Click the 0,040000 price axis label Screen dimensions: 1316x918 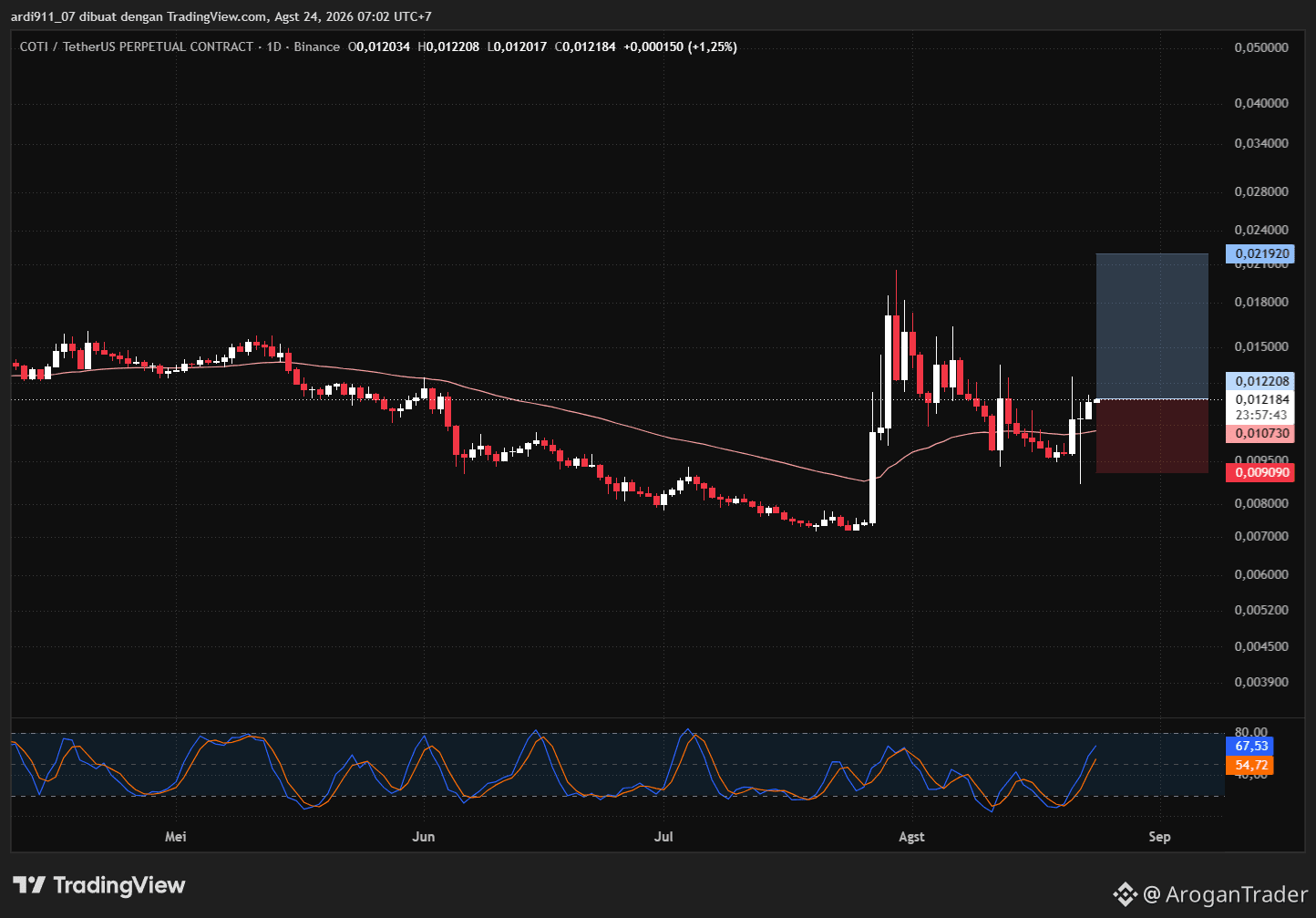(1261, 104)
